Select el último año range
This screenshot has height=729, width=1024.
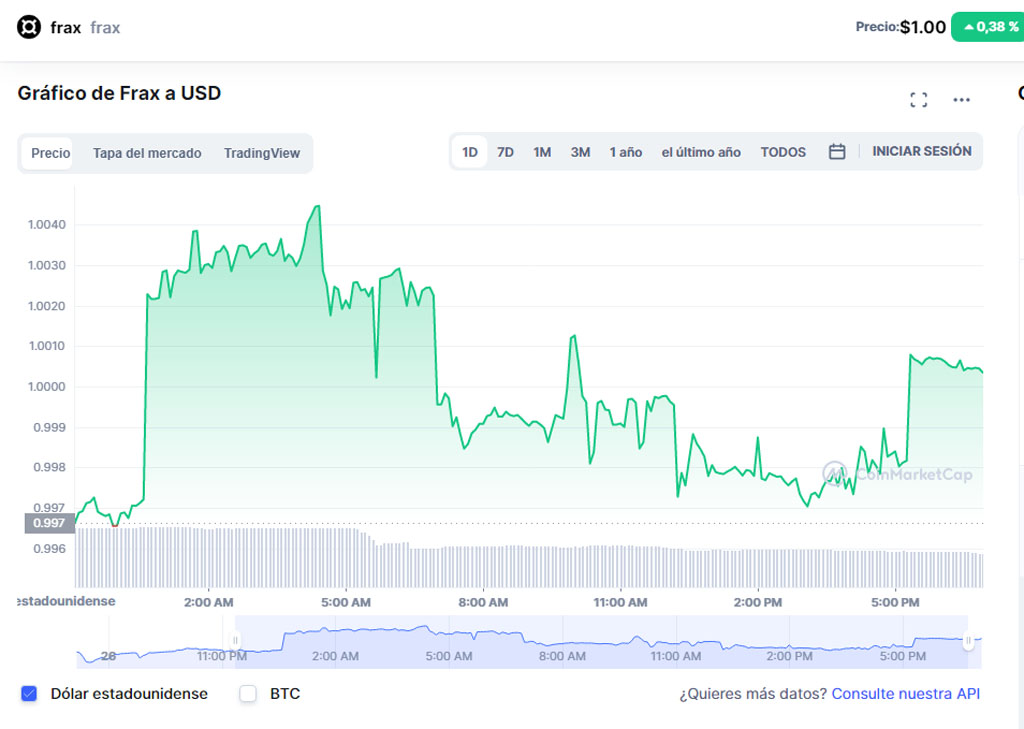point(701,152)
